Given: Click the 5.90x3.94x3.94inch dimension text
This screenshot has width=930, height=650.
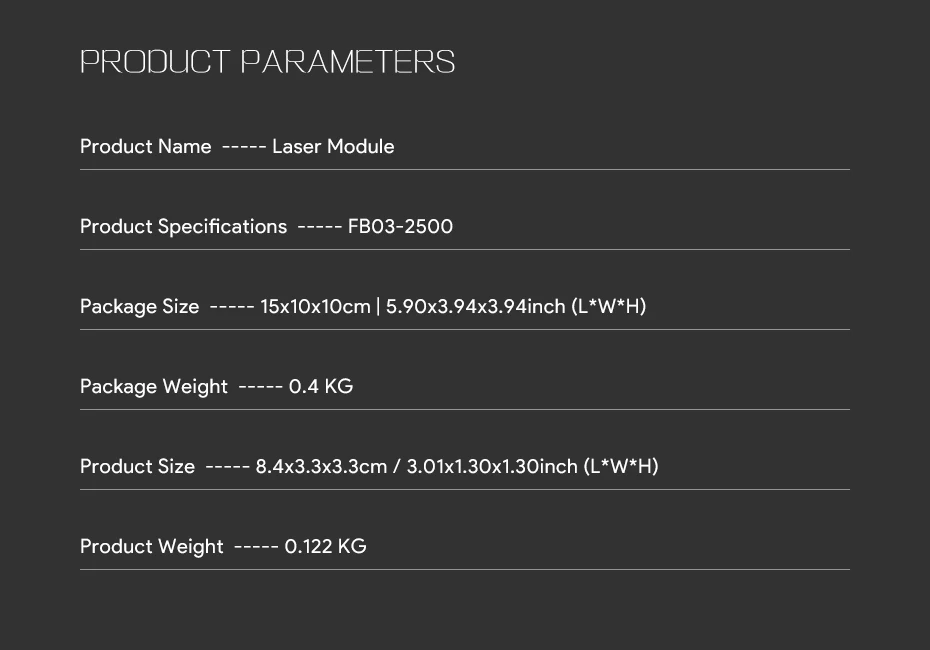Looking at the screenshot, I should (x=476, y=307).
